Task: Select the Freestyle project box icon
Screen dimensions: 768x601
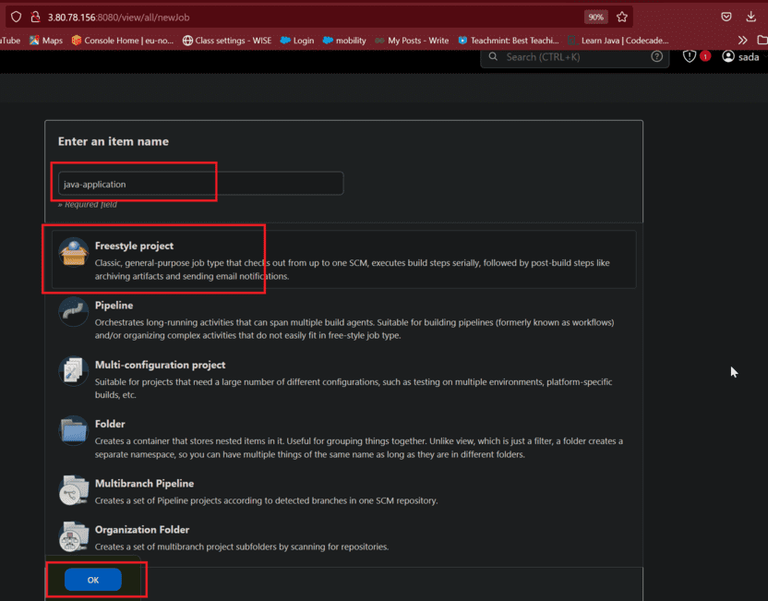Action: click(x=73, y=252)
